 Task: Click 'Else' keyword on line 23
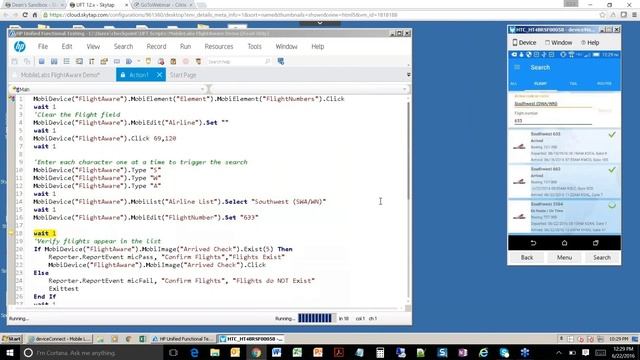coord(41,273)
